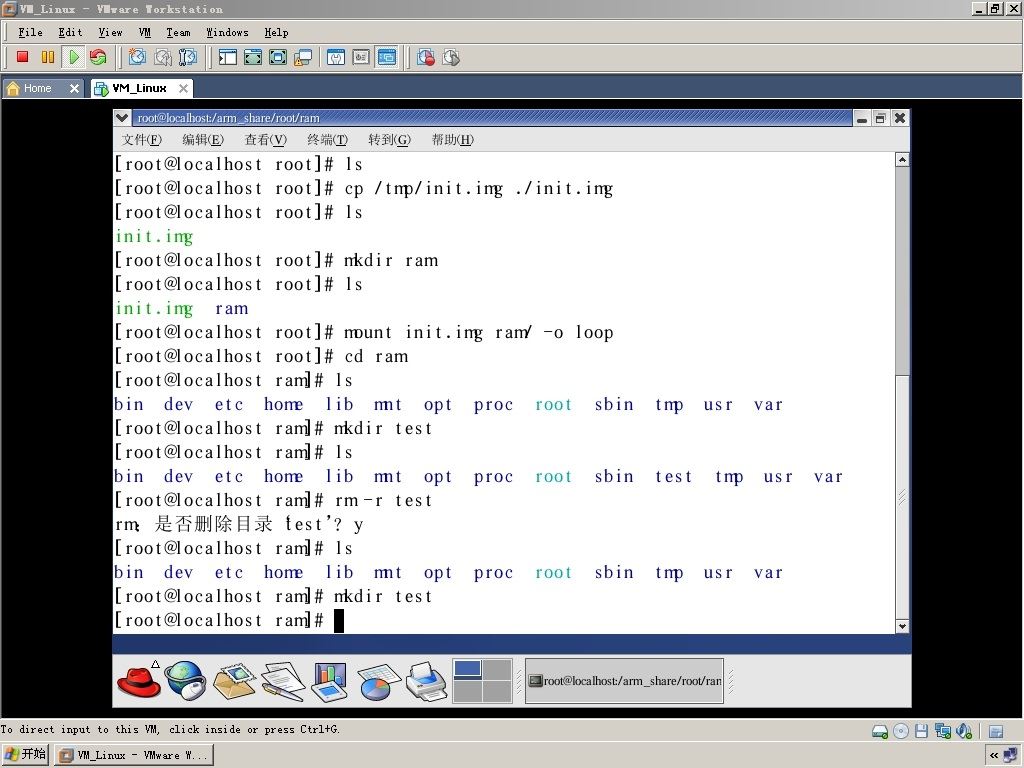The width and height of the screenshot is (1024, 768).
Task: Click the Quick Switch mode icon
Action: click(253, 57)
